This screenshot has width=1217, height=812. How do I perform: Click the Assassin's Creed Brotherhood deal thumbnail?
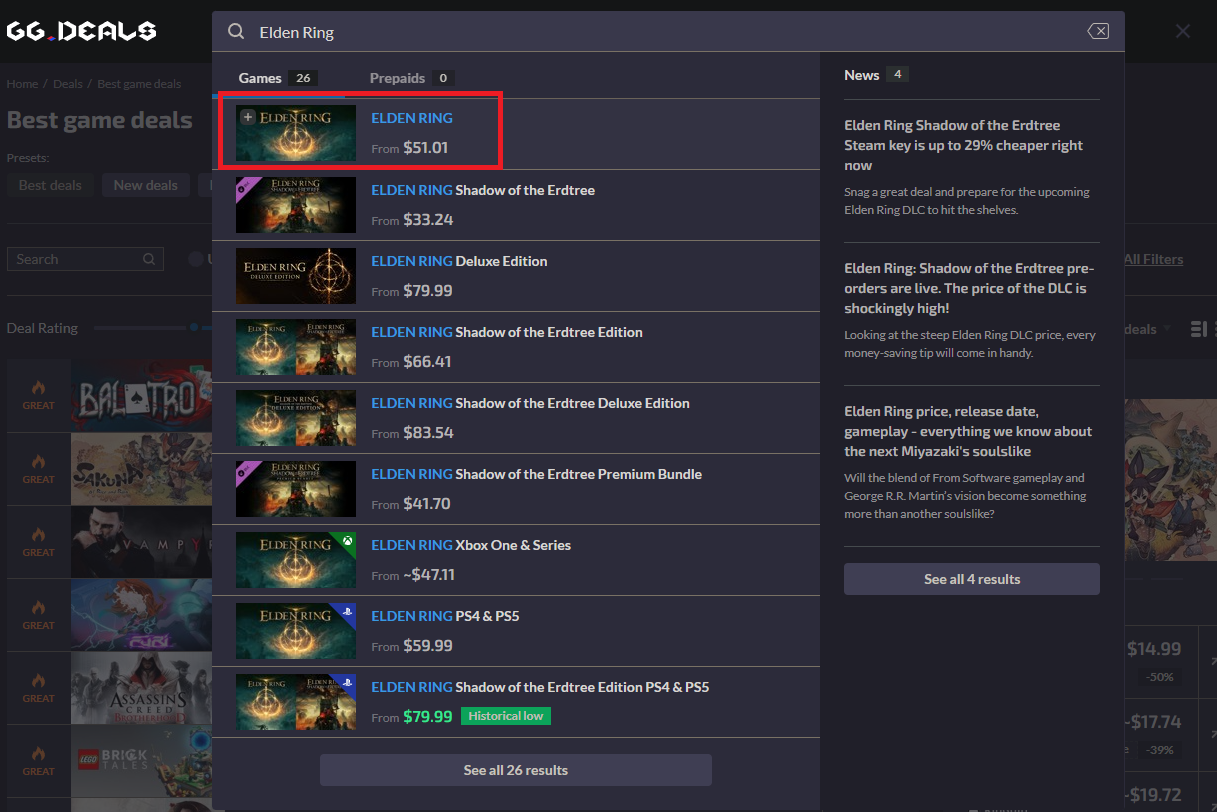point(141,689)
